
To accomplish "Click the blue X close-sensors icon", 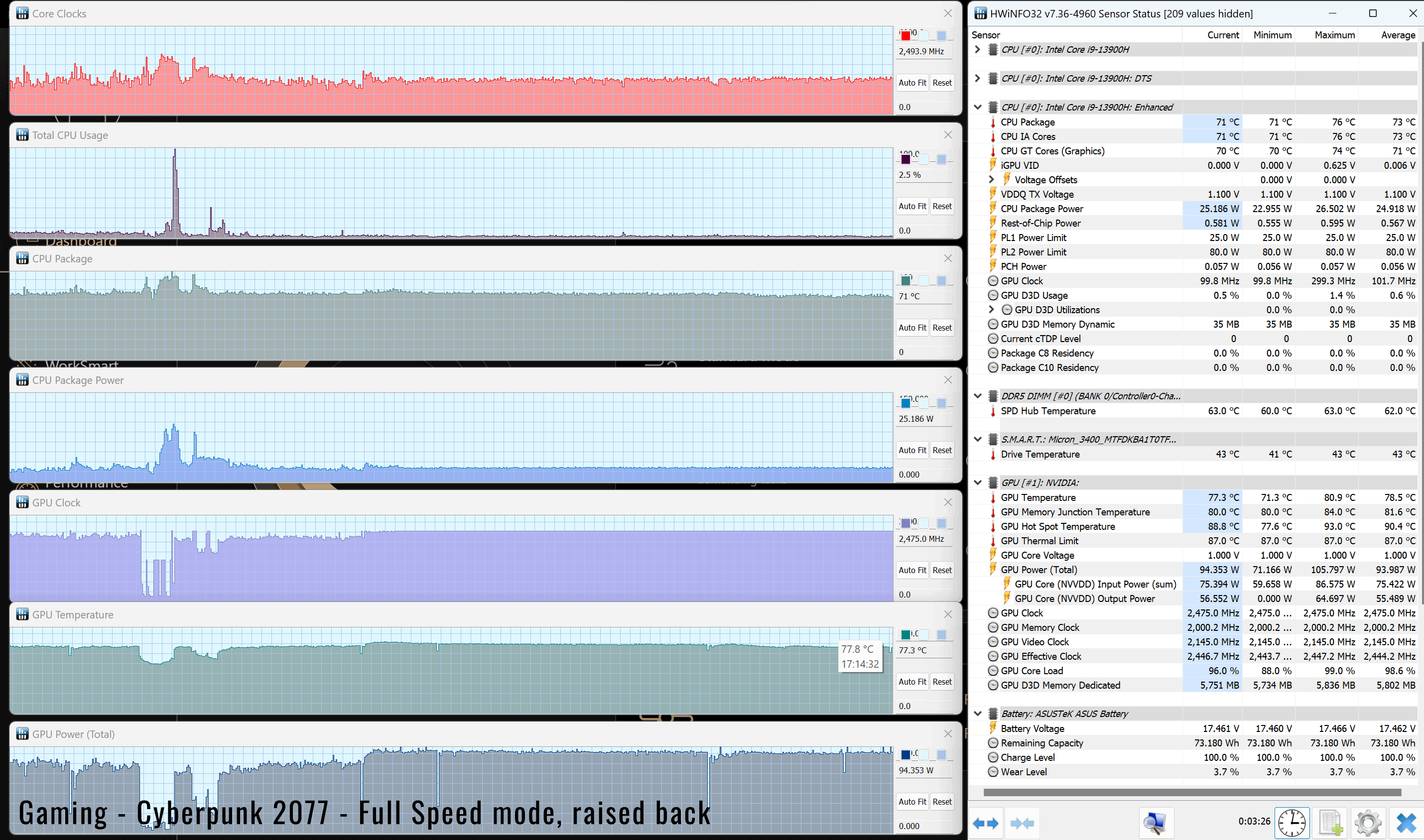I will click(1405, 823).
